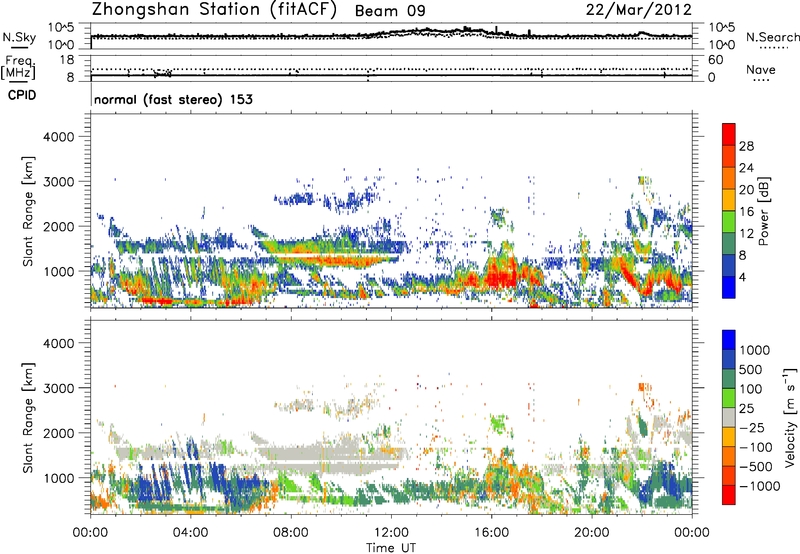
Task: Click the blue top of the velocity colorbar
Action: 729,340
